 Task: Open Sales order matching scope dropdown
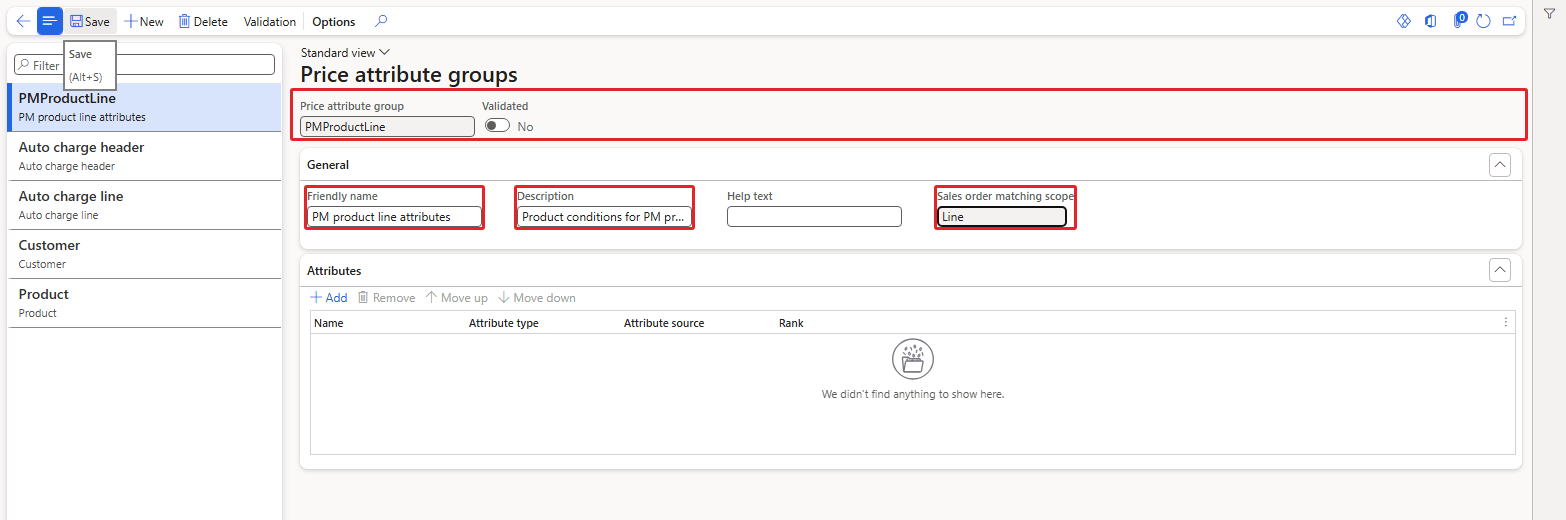pos(1002,216)
